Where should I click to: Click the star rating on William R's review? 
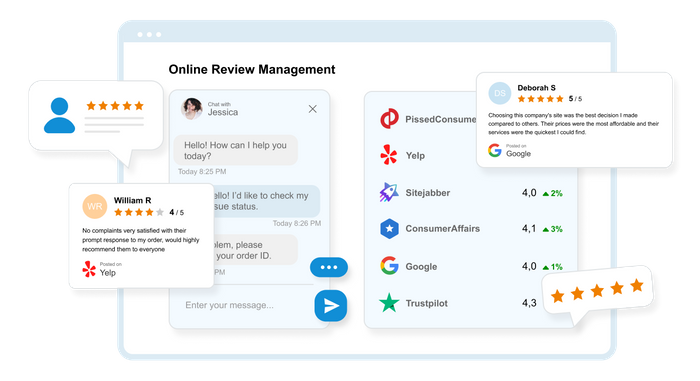click(x=139, y=212)
